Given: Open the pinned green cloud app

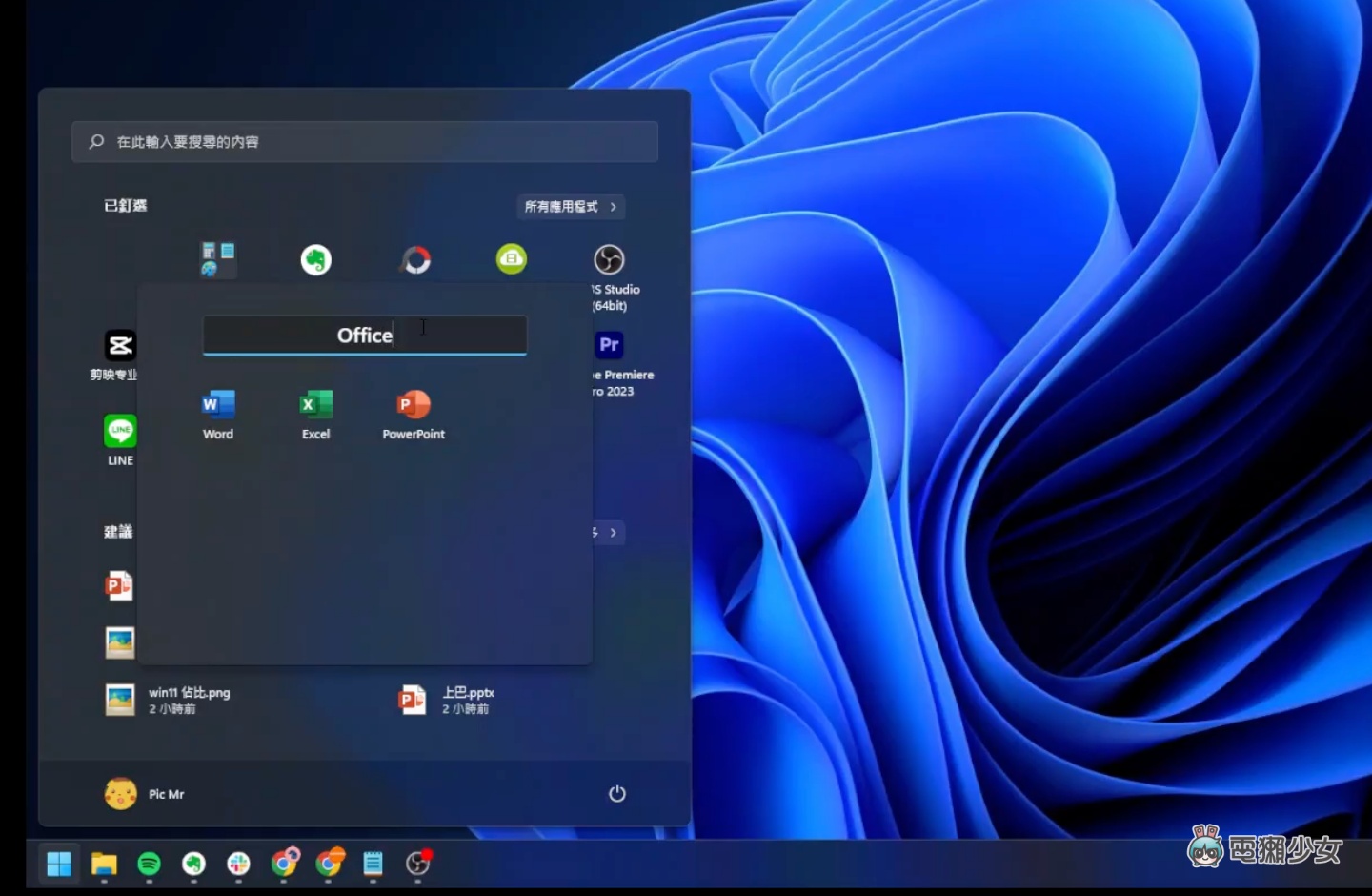Looking at the screenshot, I should [x=512, y=259].
